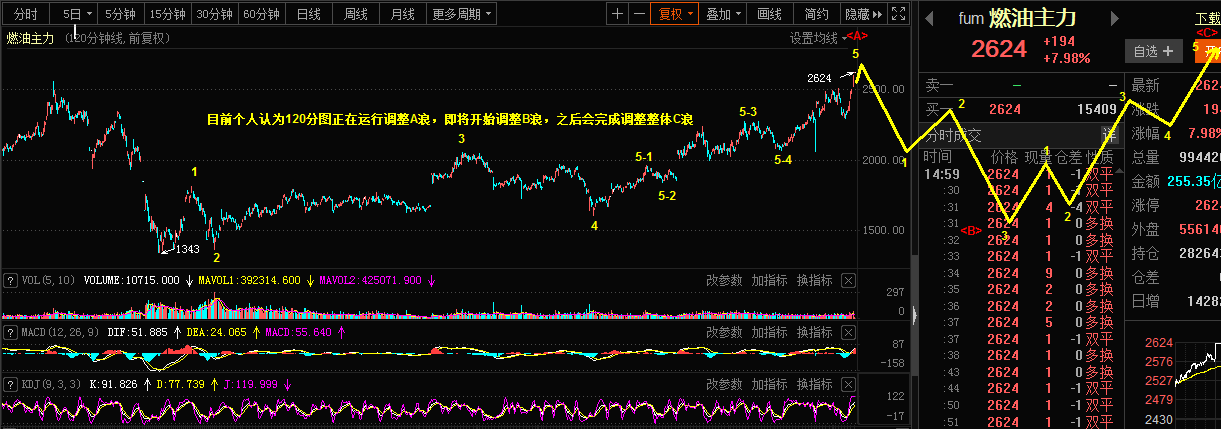Switch to 周线 weekly chart
Screen dimensions: 1221x429
click(x=356, y=14)
